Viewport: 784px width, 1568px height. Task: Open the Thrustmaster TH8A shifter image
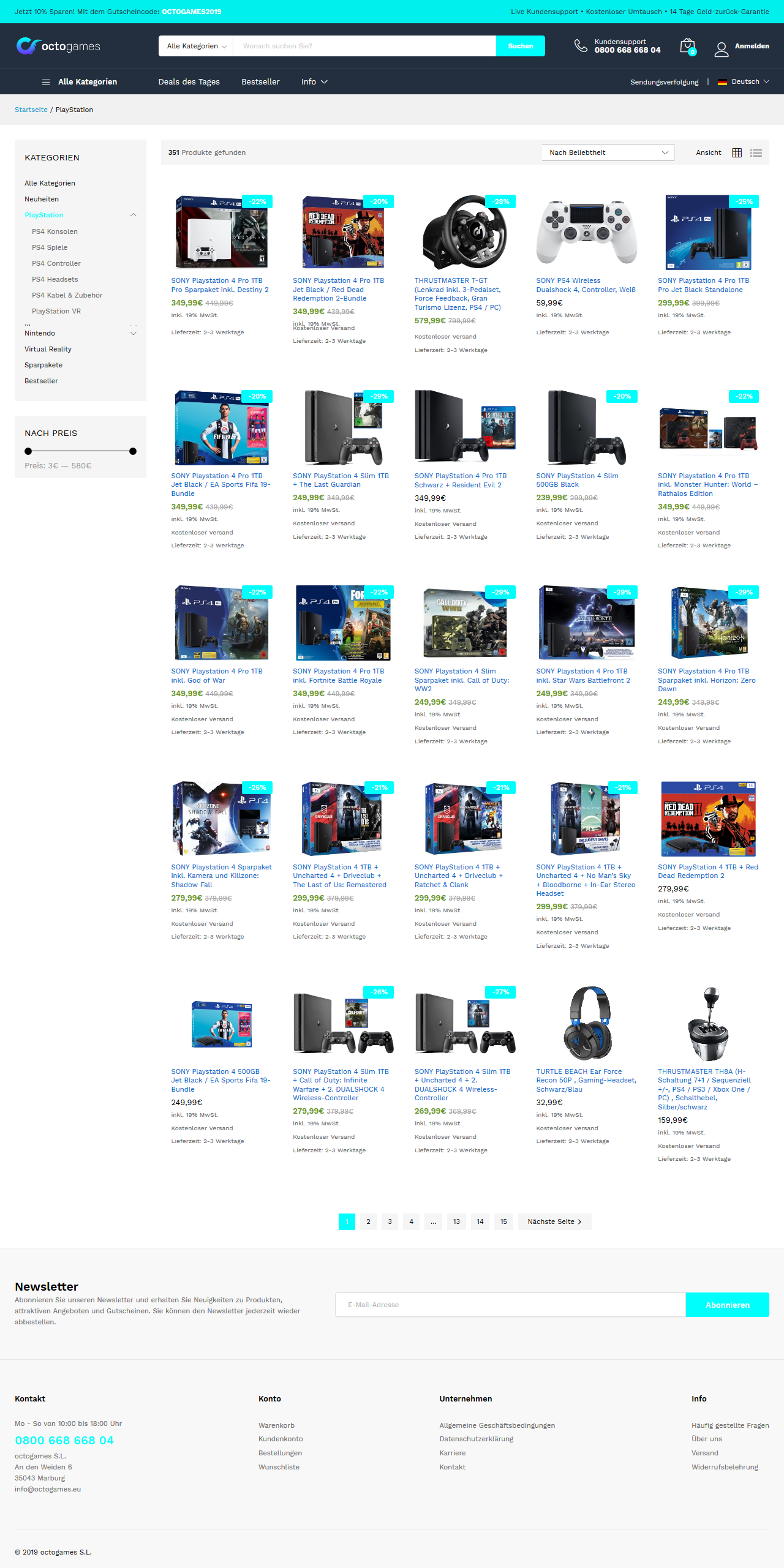[x=708, y=1023]
